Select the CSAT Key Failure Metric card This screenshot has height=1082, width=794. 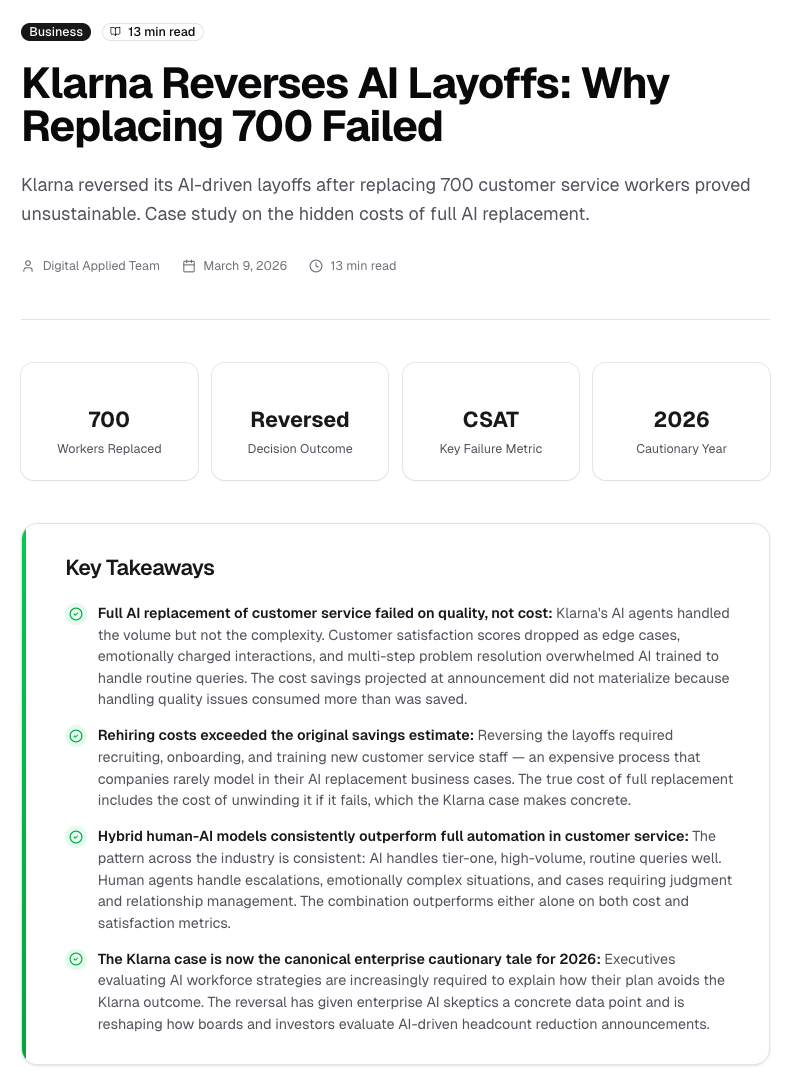click(491, 422)
